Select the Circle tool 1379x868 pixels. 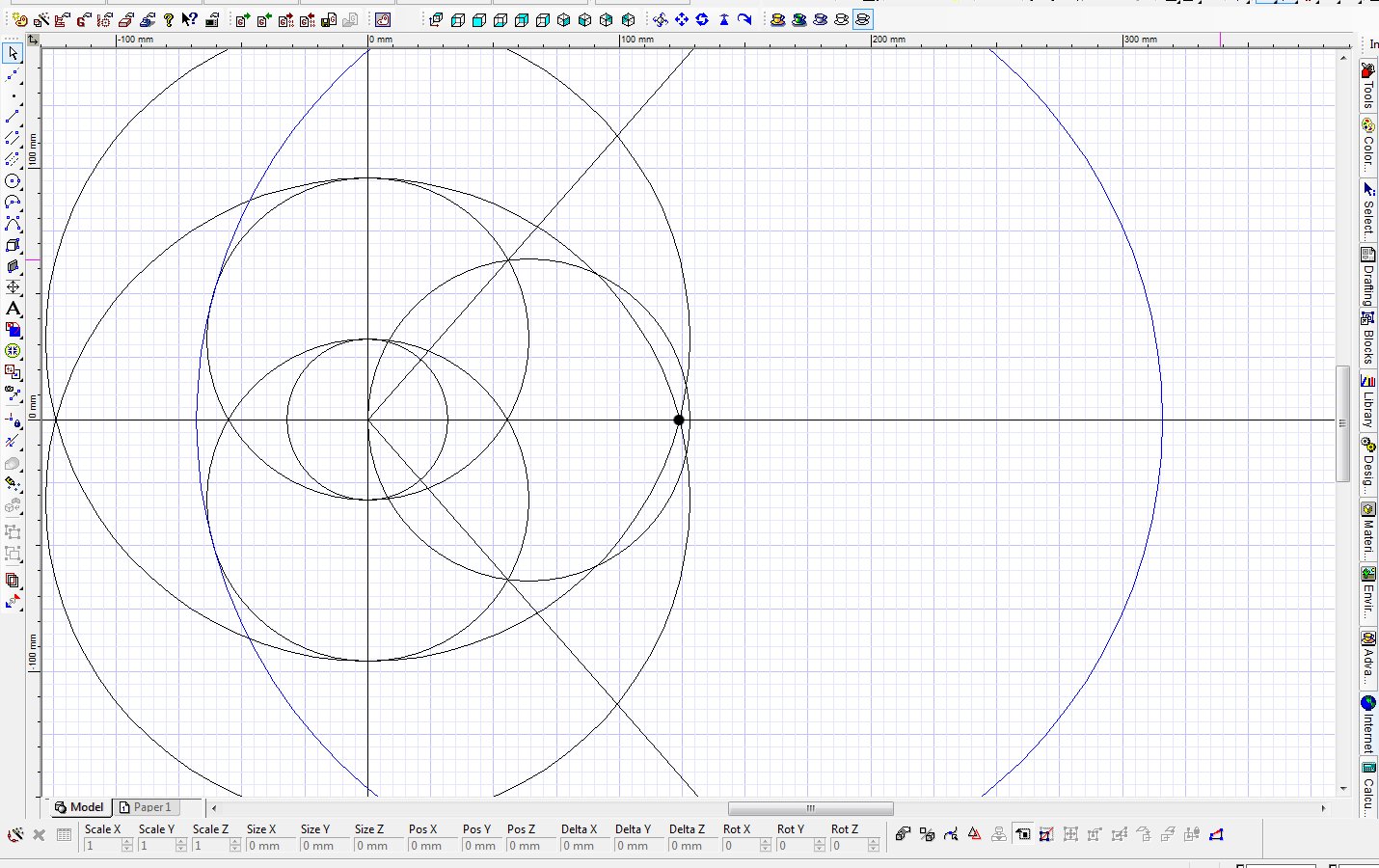13,181
